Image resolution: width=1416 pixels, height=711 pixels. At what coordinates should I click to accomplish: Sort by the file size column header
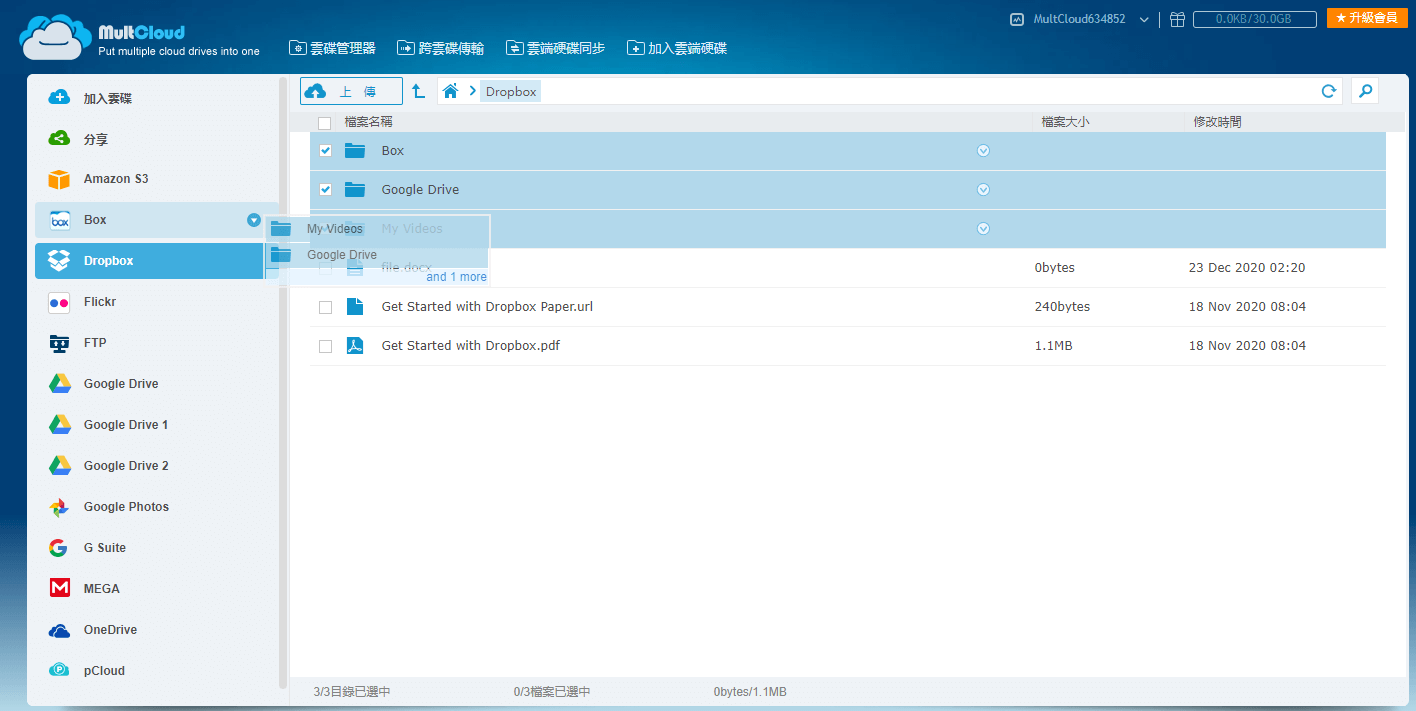tap(1065, 122)
